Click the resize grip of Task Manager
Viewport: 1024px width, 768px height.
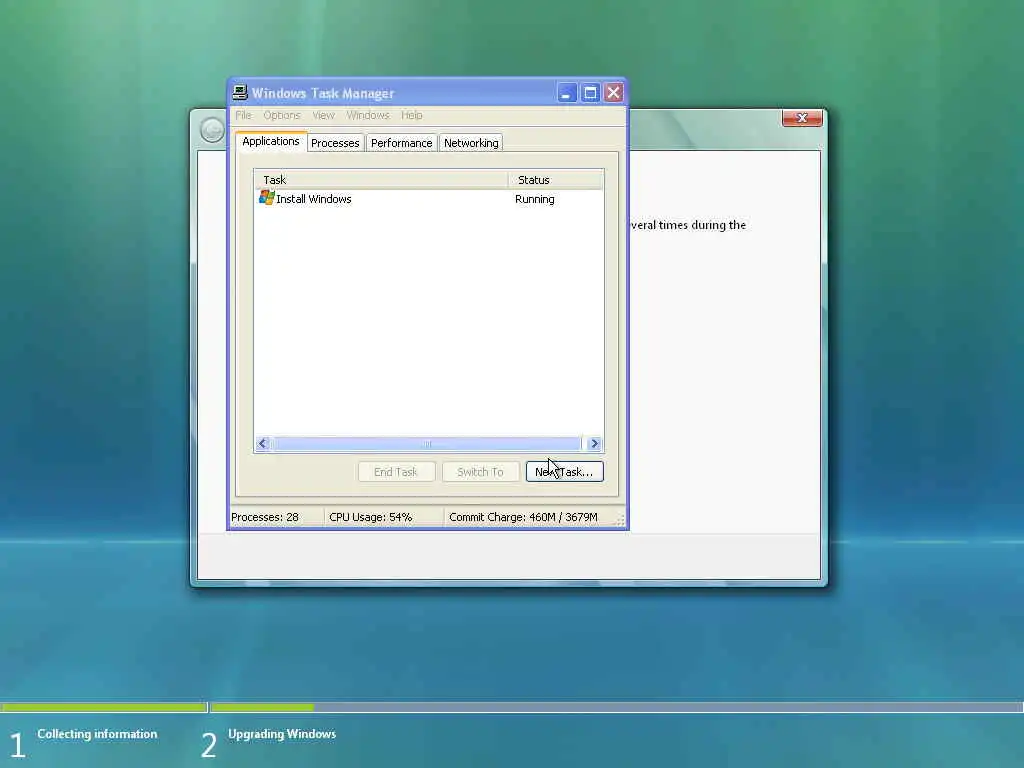pos(620,520)
